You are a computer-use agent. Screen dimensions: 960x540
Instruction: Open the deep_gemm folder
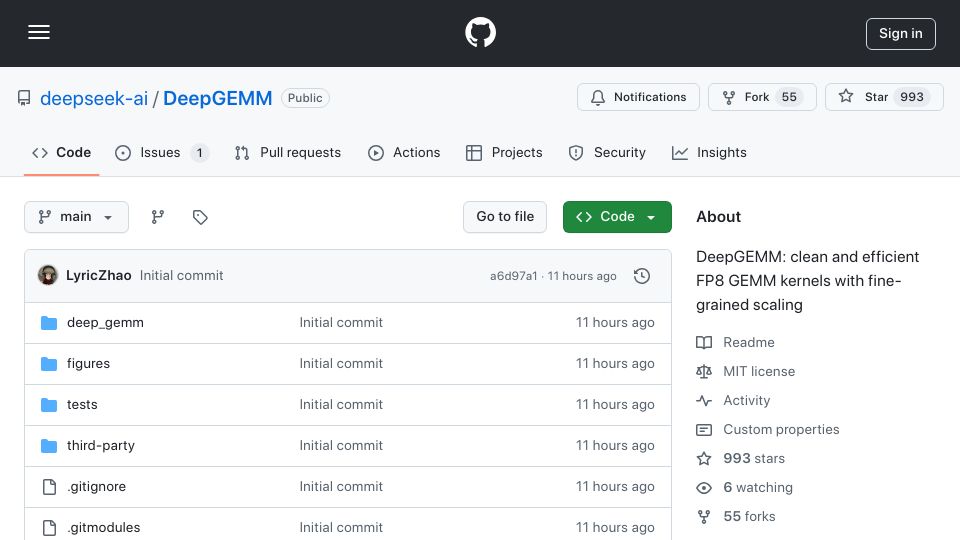tap(105, 323)
